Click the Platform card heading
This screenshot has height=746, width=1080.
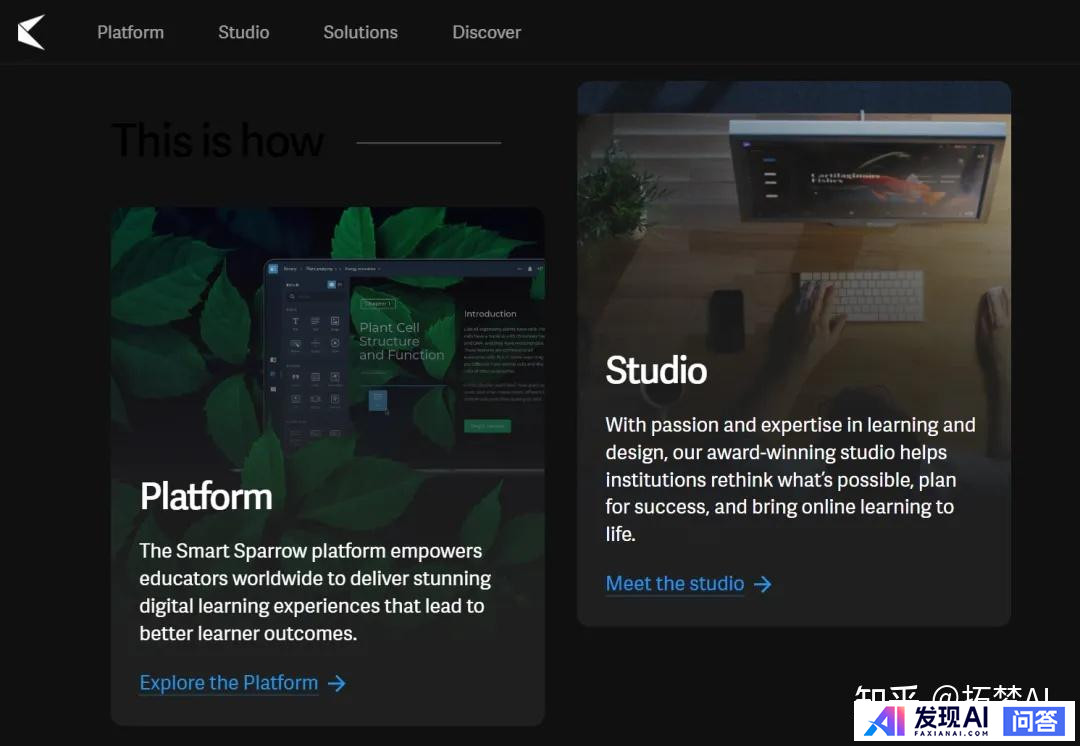pyautogui.click(x=206, y=497)
